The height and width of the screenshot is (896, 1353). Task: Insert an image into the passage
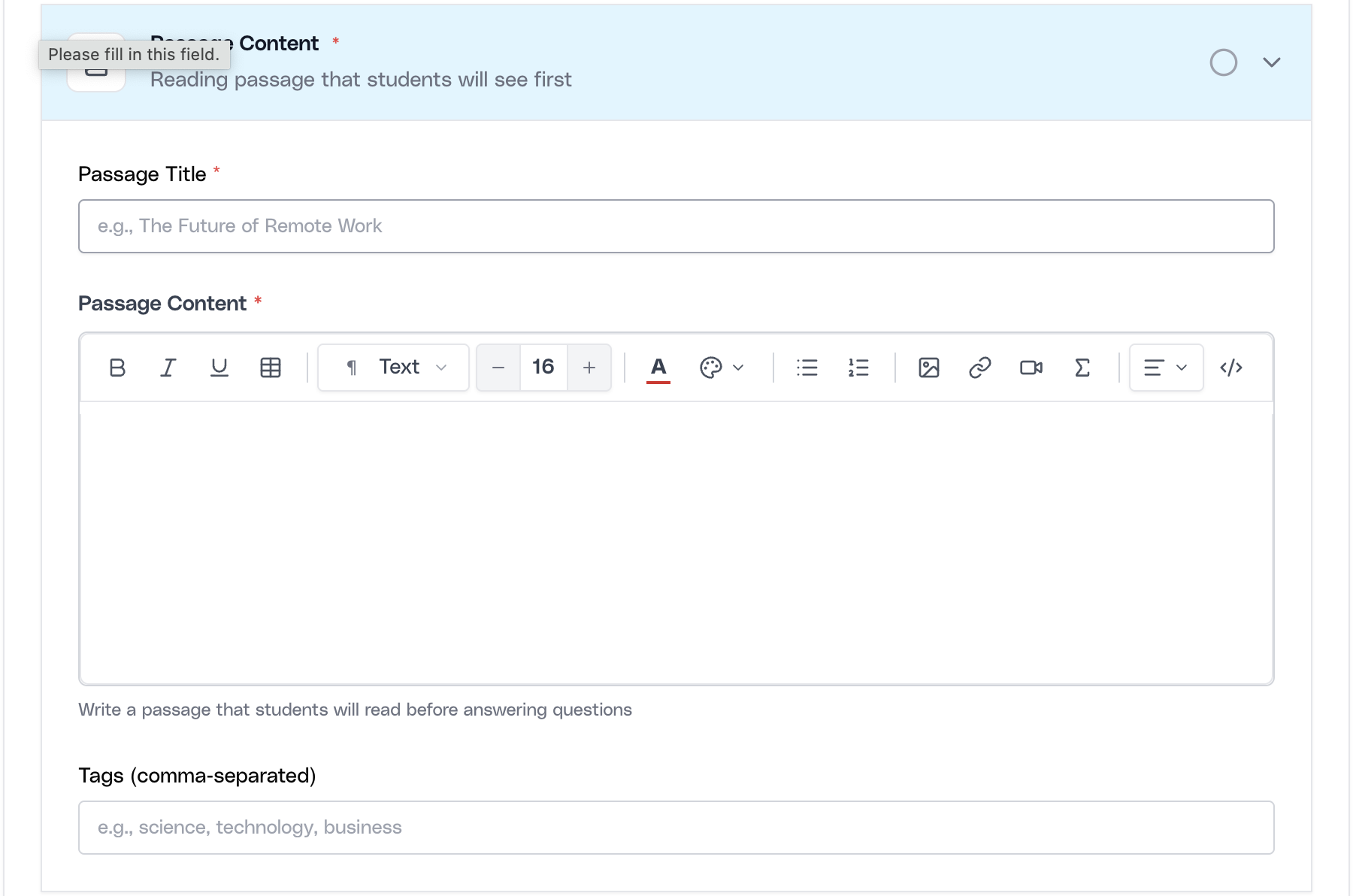[929, 368]
